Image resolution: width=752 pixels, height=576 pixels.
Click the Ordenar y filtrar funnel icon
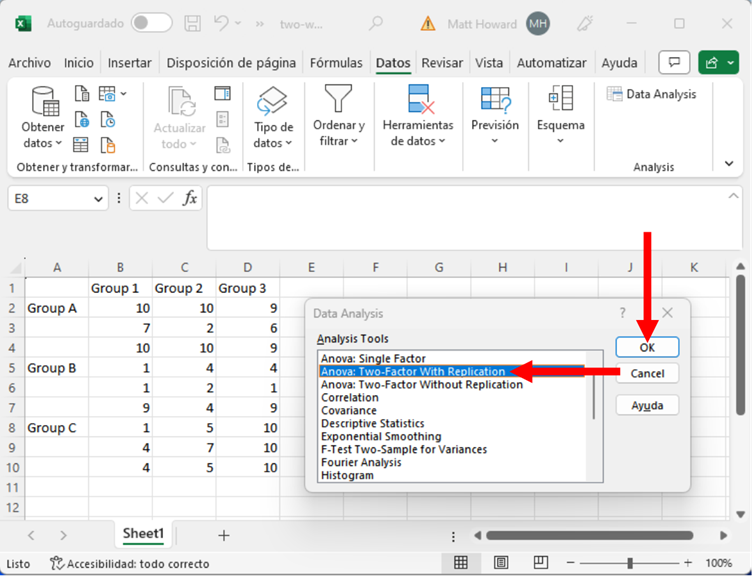click(339, 100)
